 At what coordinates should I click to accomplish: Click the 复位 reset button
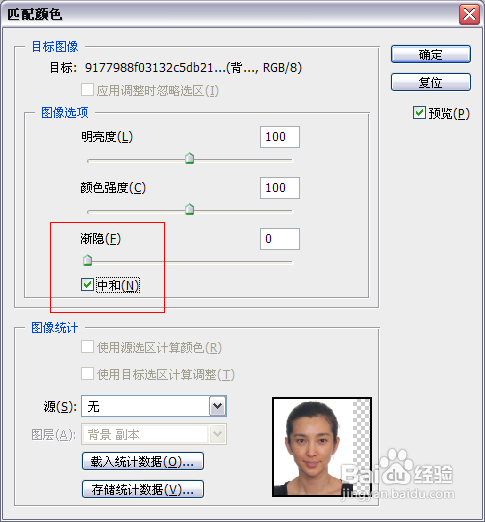431,82
